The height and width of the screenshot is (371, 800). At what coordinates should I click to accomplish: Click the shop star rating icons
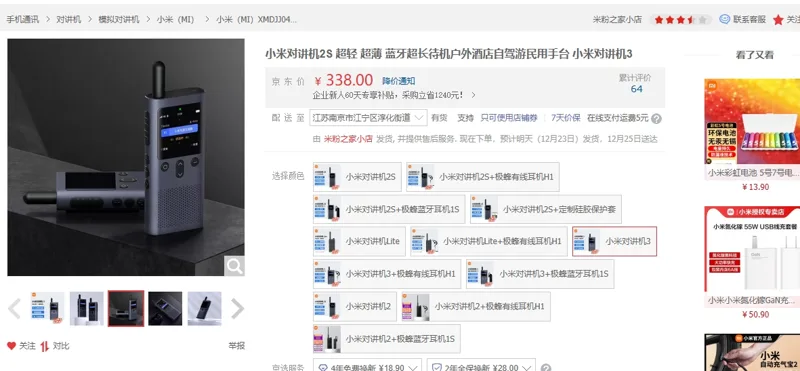(x=681, y=20)
